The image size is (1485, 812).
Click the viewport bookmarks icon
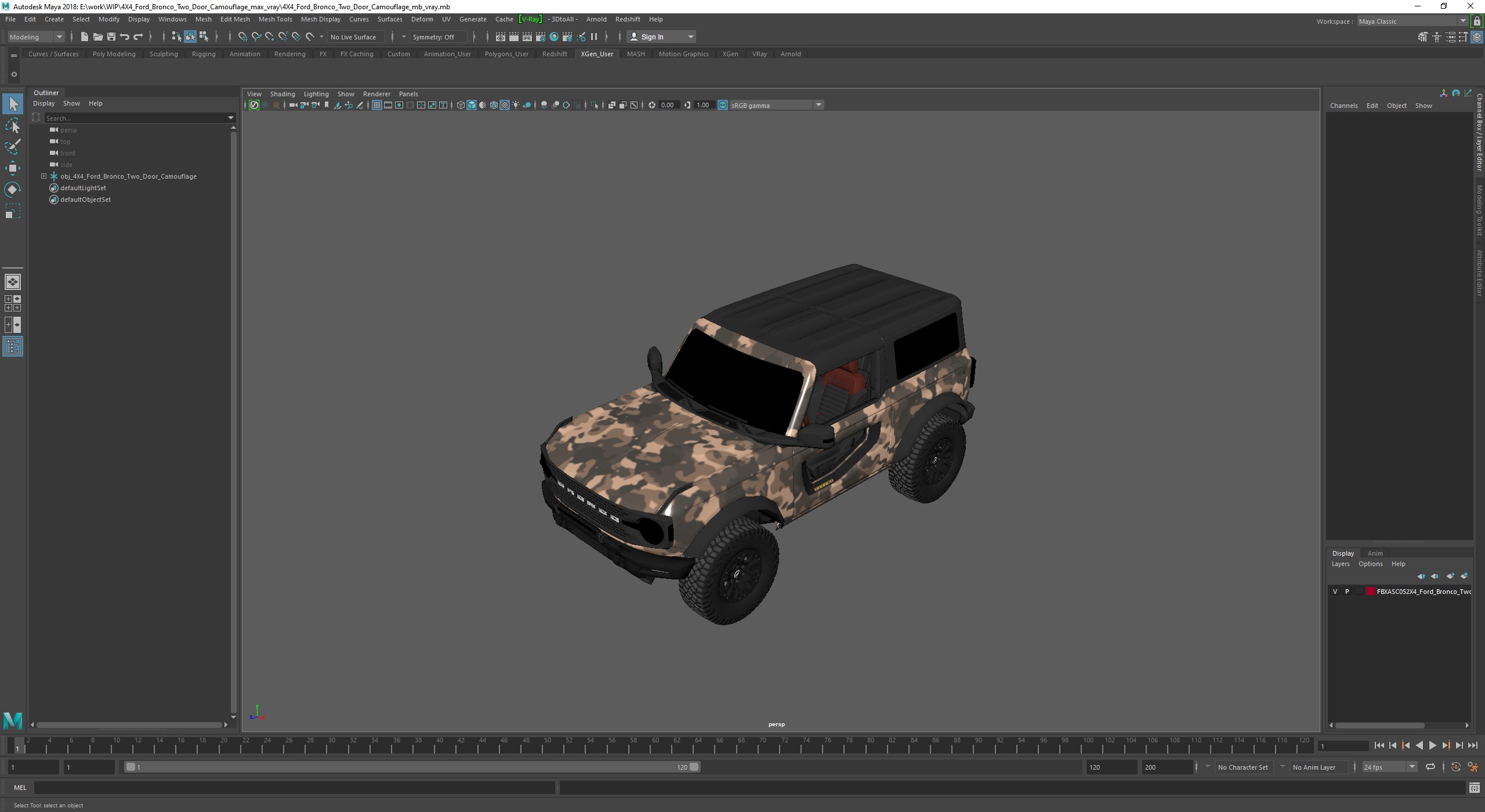pos(327,105)
